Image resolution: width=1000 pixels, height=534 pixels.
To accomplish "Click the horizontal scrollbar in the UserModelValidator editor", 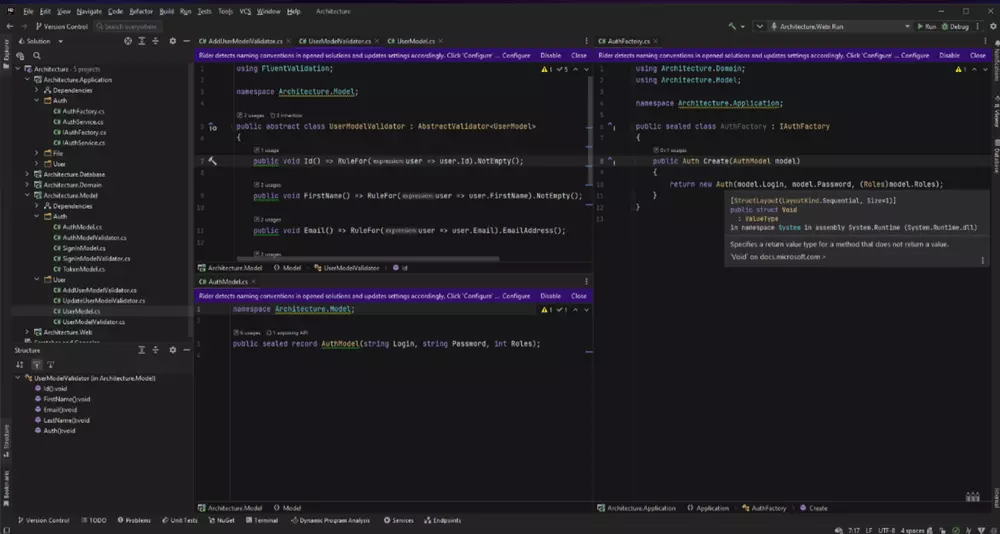I will point(367,259).
